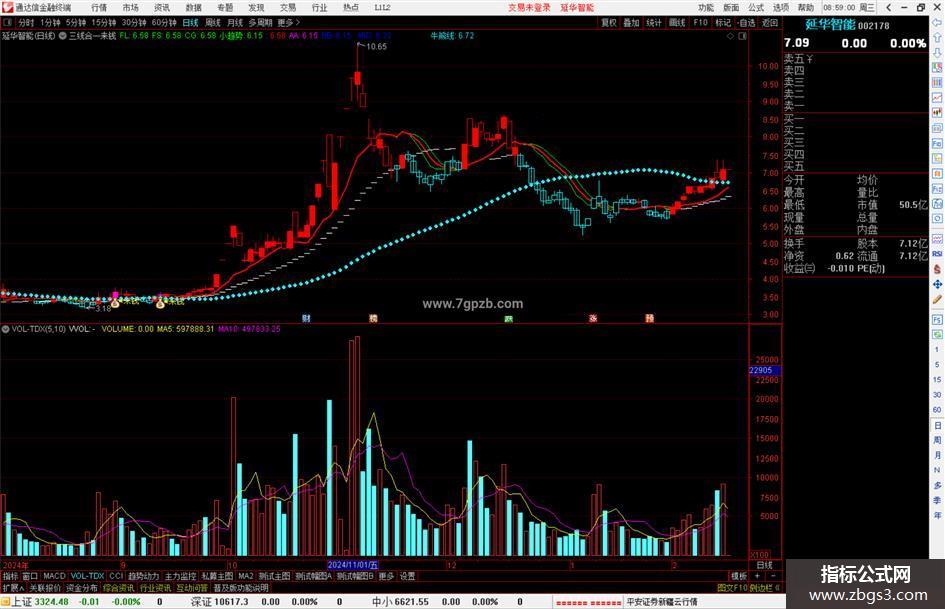
Task: Open the F10 company info
Action: [x=700, y=22]
